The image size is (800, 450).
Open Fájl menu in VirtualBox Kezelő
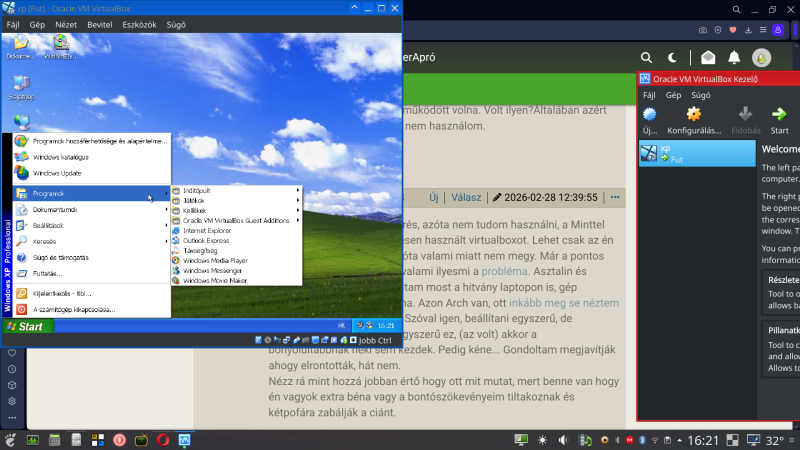[649, 95]
